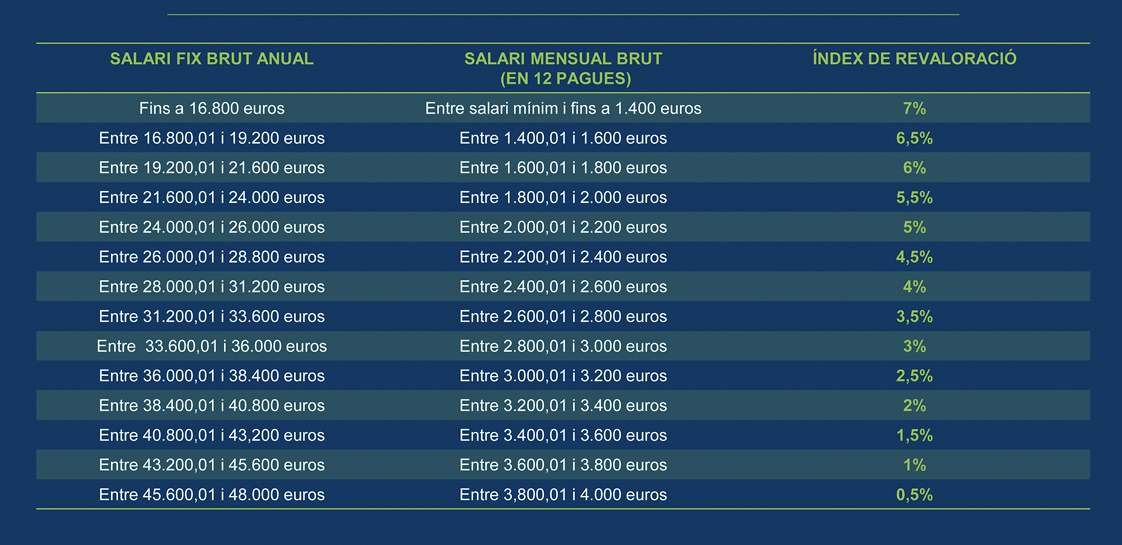Select the "SALARI MENSUAL BRUT" column header
The image size is (1122, 545).
pyautogui.click(x=563, y=59)
